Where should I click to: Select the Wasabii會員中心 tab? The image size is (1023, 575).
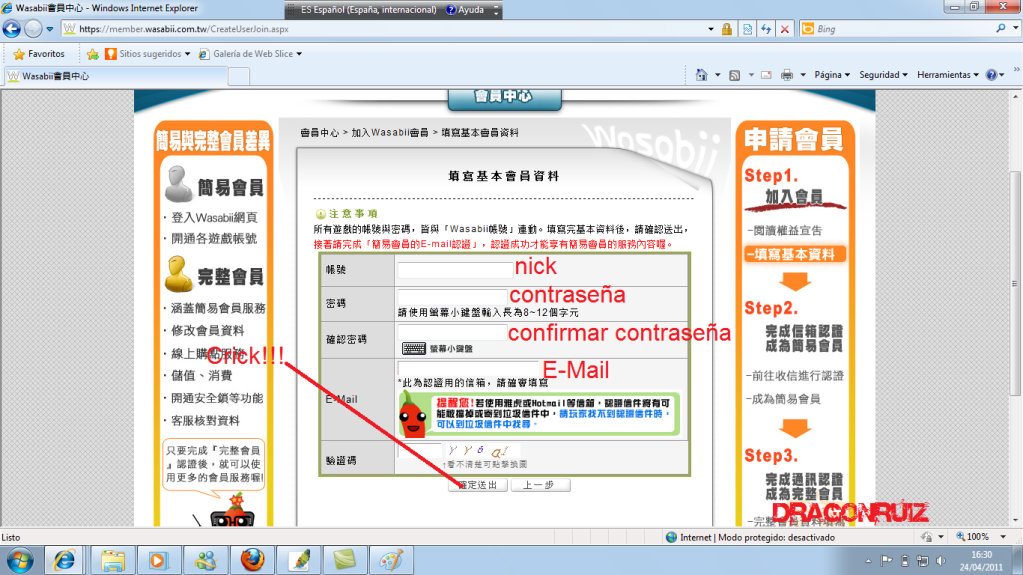pyautogui.click(x=116, y=76)
